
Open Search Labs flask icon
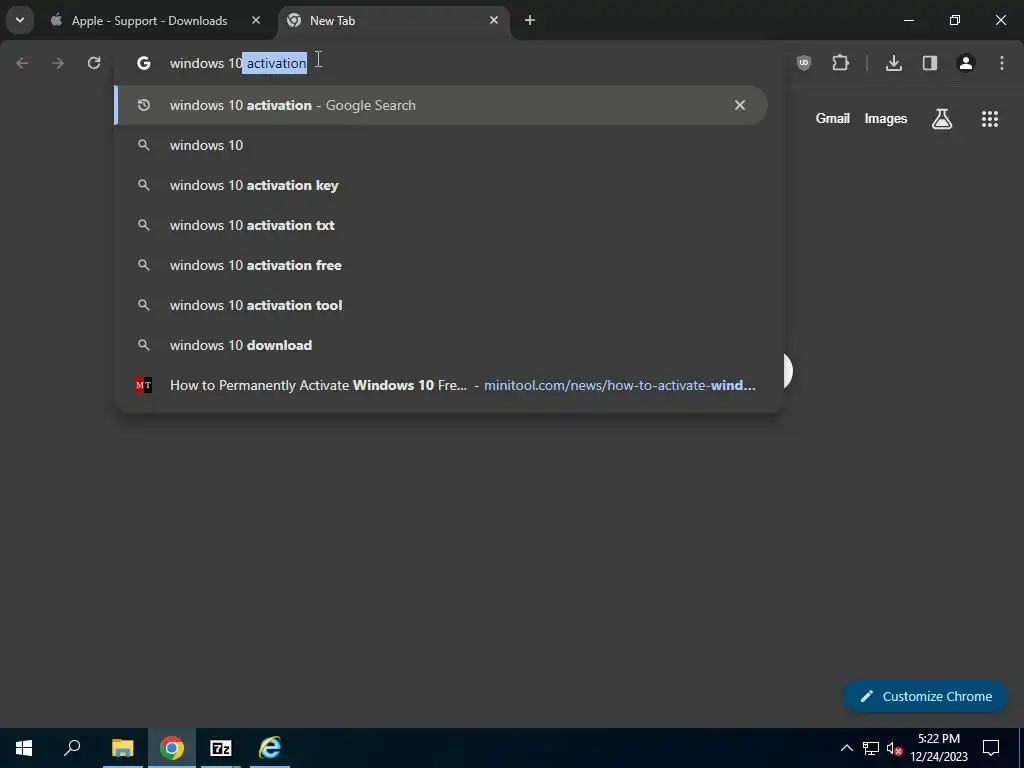942,119
